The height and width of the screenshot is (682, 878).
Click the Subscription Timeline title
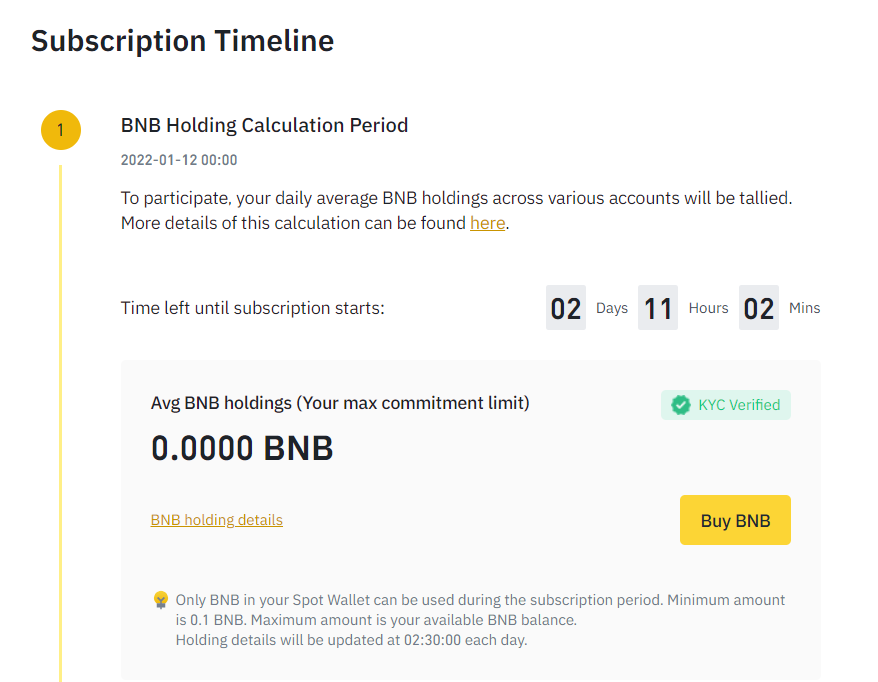pos(183,41)
